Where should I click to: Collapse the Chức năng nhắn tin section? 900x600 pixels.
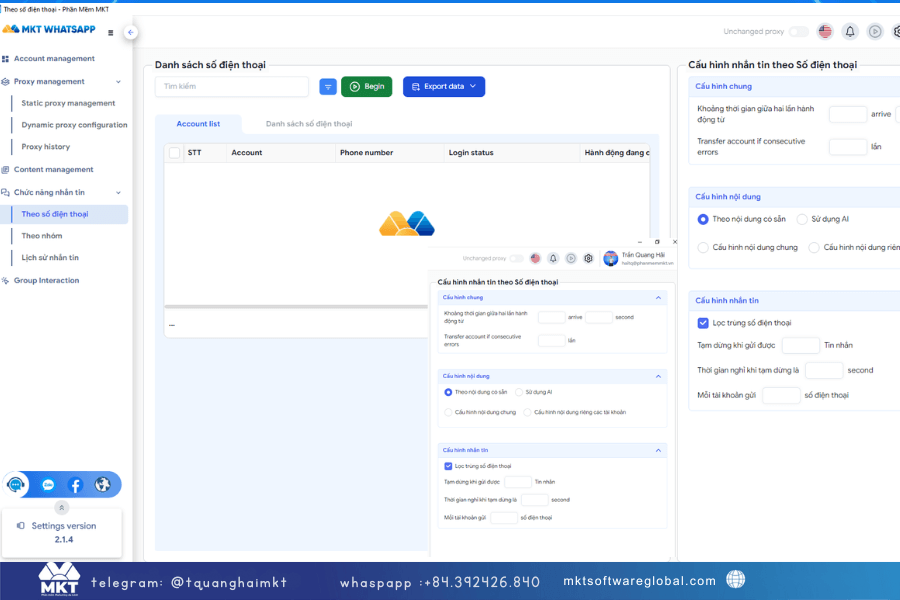(118, 192)
